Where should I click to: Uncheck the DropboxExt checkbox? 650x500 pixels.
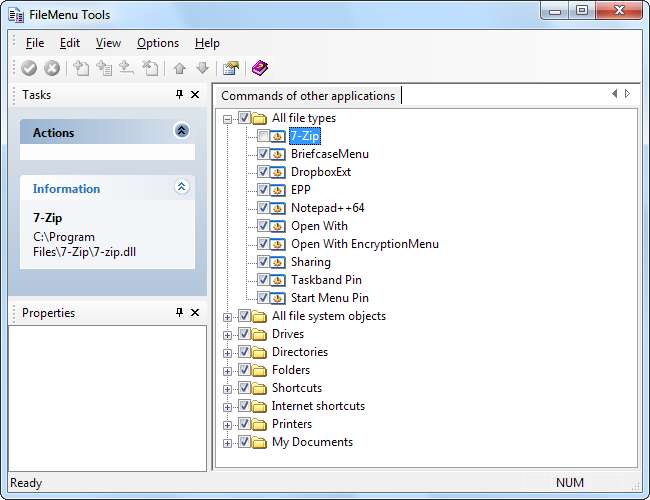263,172
